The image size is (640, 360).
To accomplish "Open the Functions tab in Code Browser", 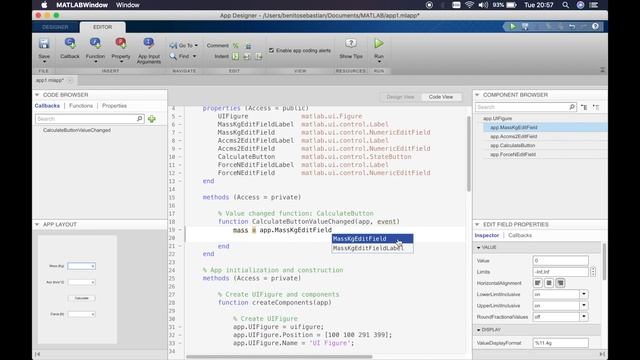I will point(81,106).
